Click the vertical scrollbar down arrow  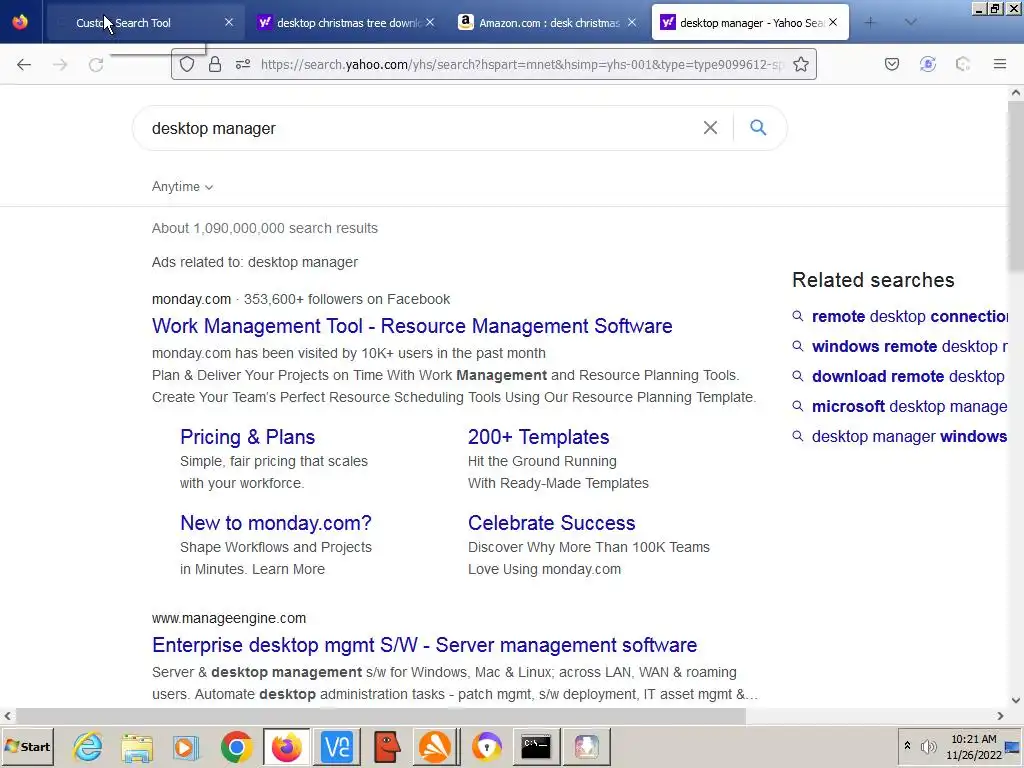[1016, 700]
